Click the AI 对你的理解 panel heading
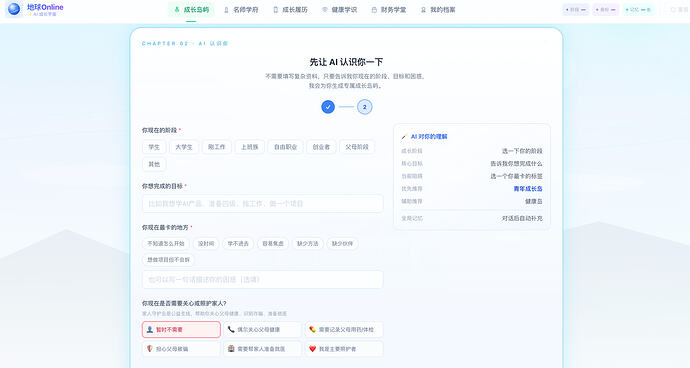This screenshot has height=368, width=690. pyautogui.click(x=429, y=137)
